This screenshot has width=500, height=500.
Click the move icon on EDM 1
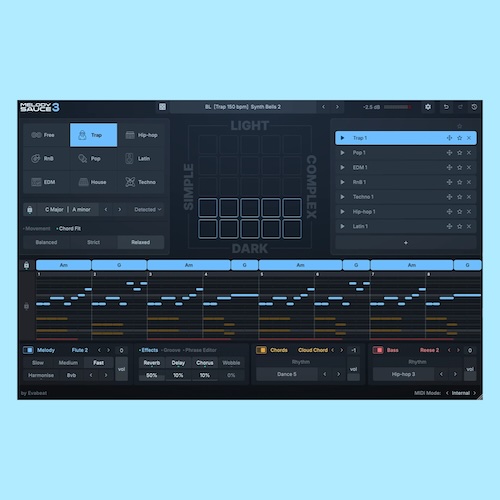point(449,167)
